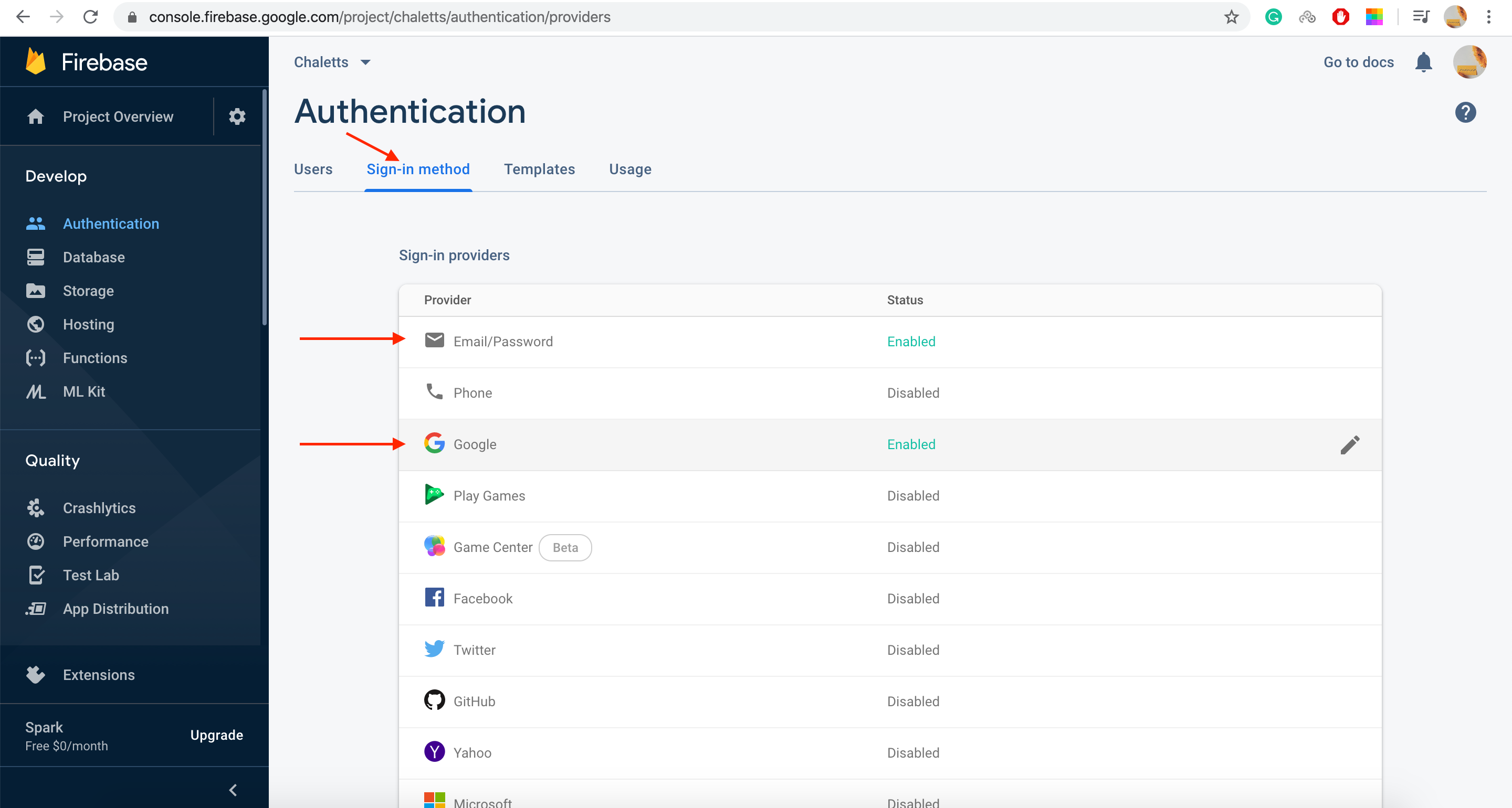Open the Authentication section in sidebar

point(111,224)
